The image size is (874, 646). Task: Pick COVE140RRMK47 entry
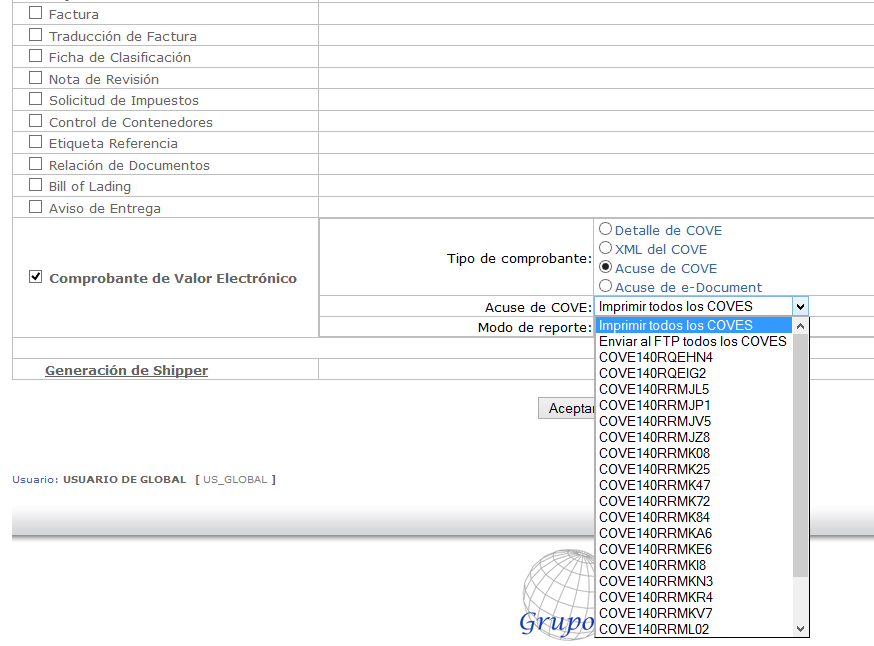[x=693, y=485]
